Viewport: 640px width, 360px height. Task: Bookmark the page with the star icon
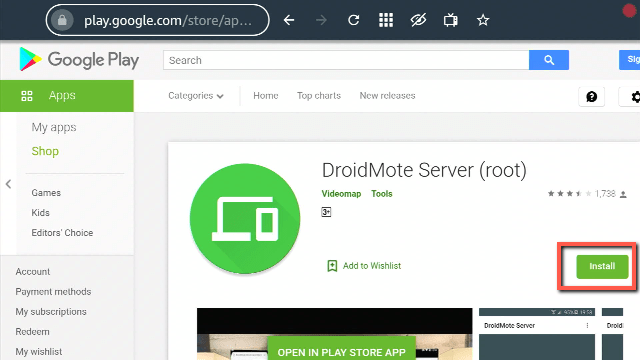click(483, 20)
